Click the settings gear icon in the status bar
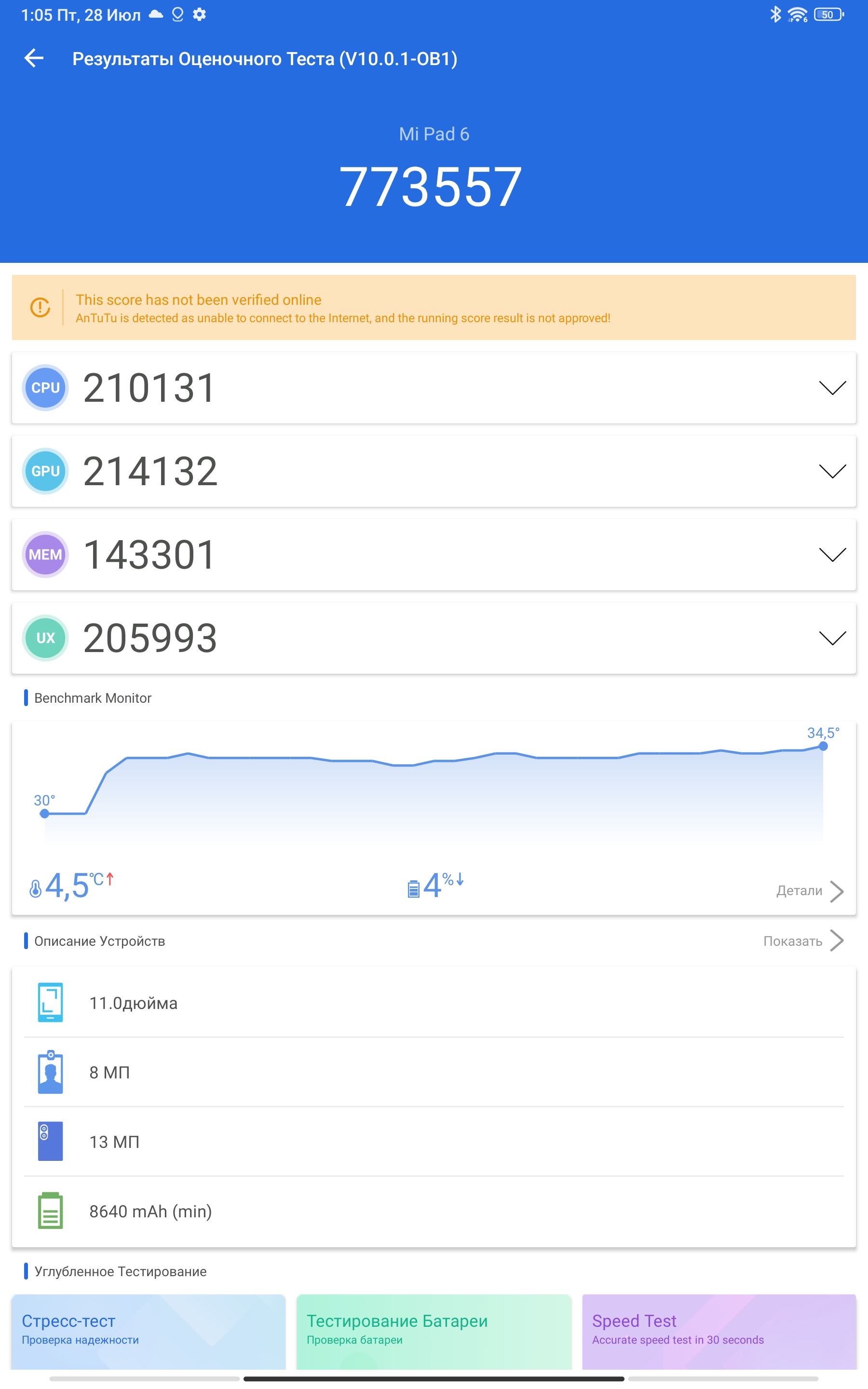The image size is (868, 1389). (x=199, y=14)
